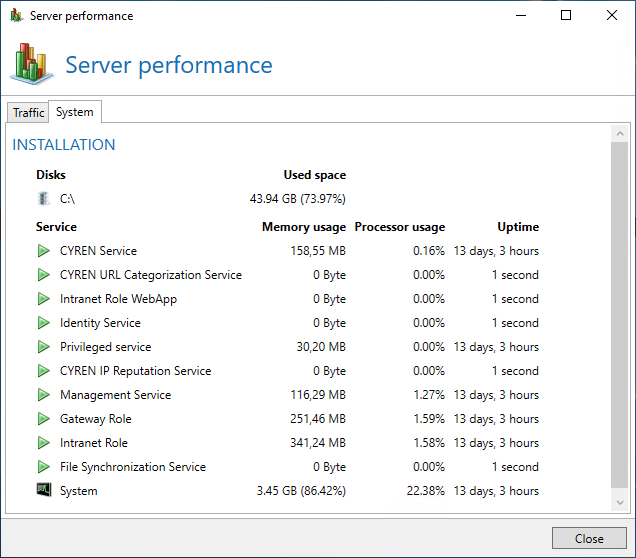The image size is (636, 558).
Task: Maximize the Server performance window
Action: pos(566,15)
